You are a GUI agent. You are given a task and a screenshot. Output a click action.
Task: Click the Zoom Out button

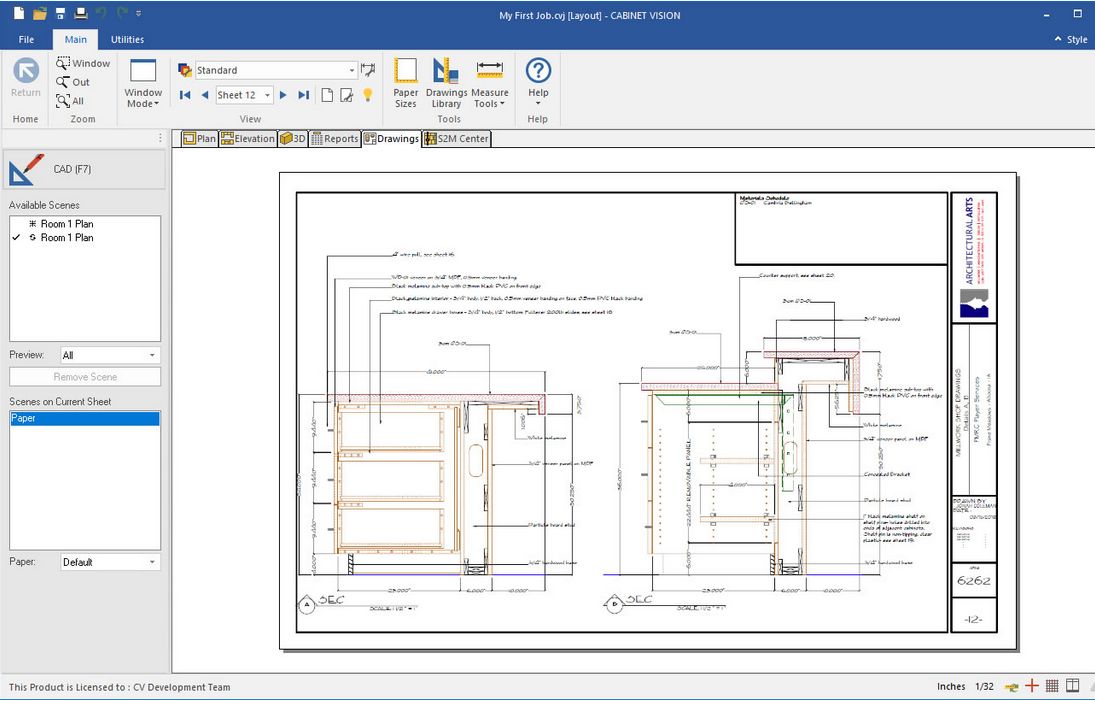pyautogui.click(x=70, y=82)
